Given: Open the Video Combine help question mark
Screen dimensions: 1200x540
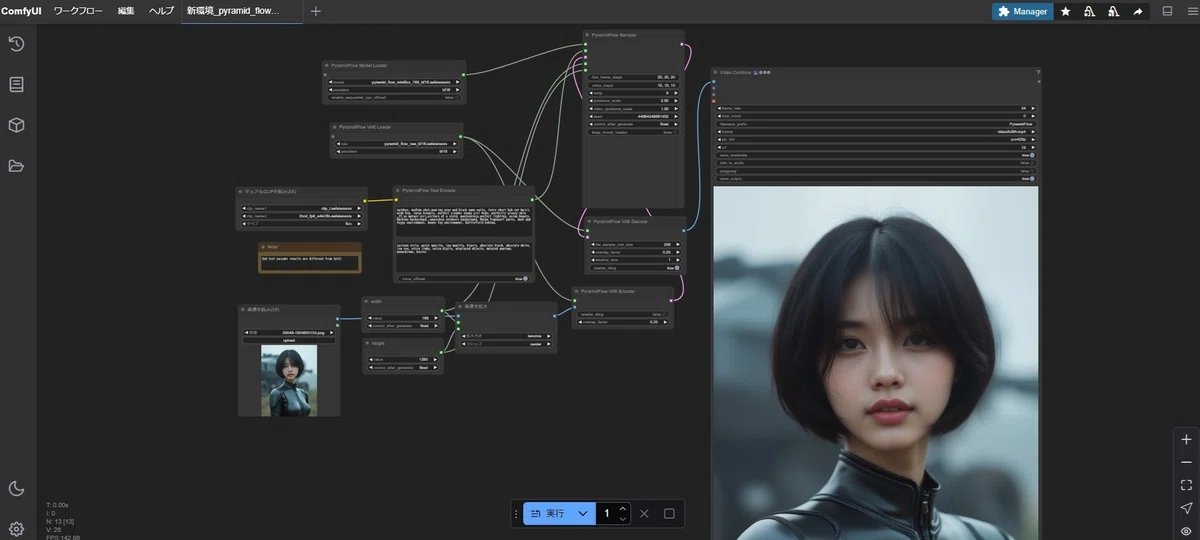Looking at the screenshot, I should pos(1037,72).
